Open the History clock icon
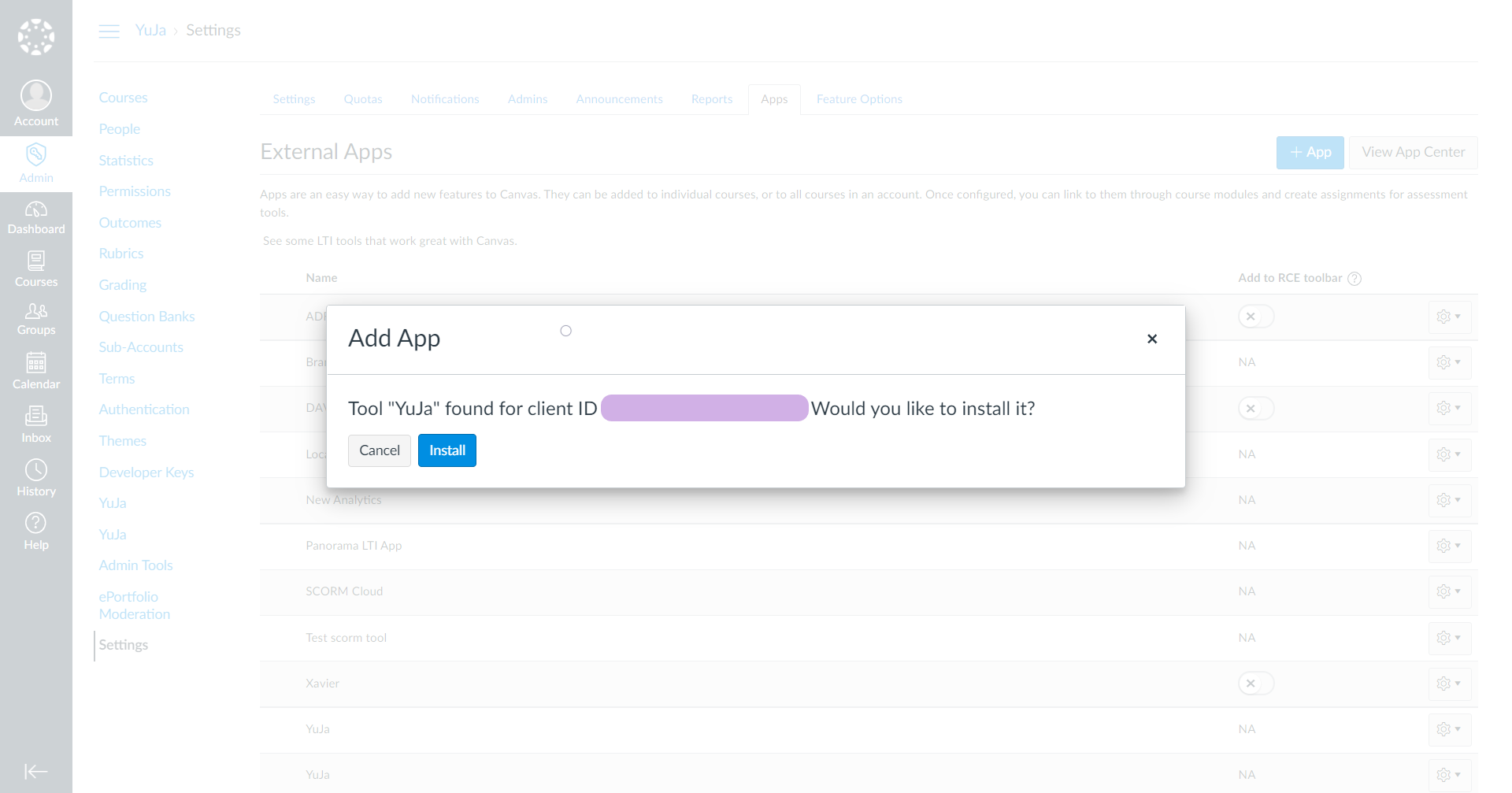The height and width of the screenshot is (793, 1512). (36, 470)
